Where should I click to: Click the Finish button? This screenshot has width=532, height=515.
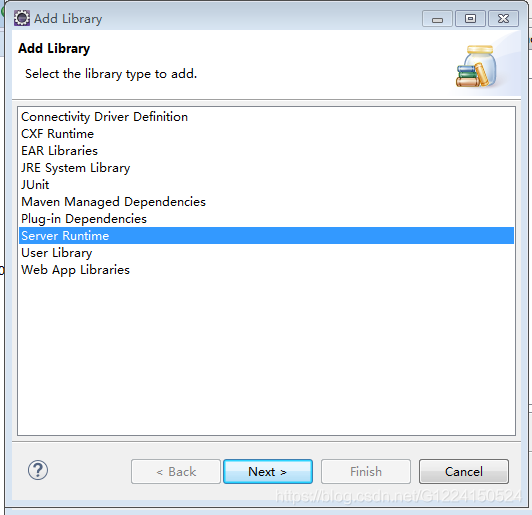click(366, 472)
